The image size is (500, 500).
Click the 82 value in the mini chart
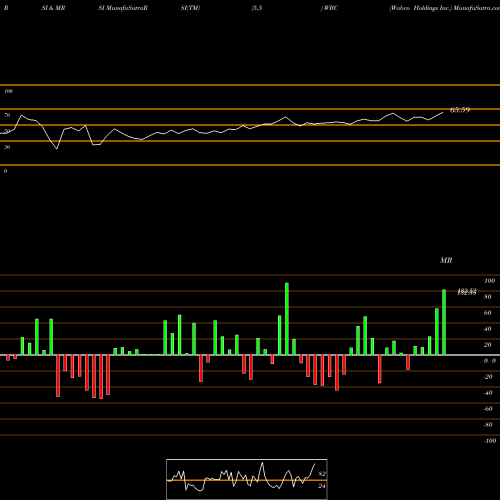tap(322, 474)
